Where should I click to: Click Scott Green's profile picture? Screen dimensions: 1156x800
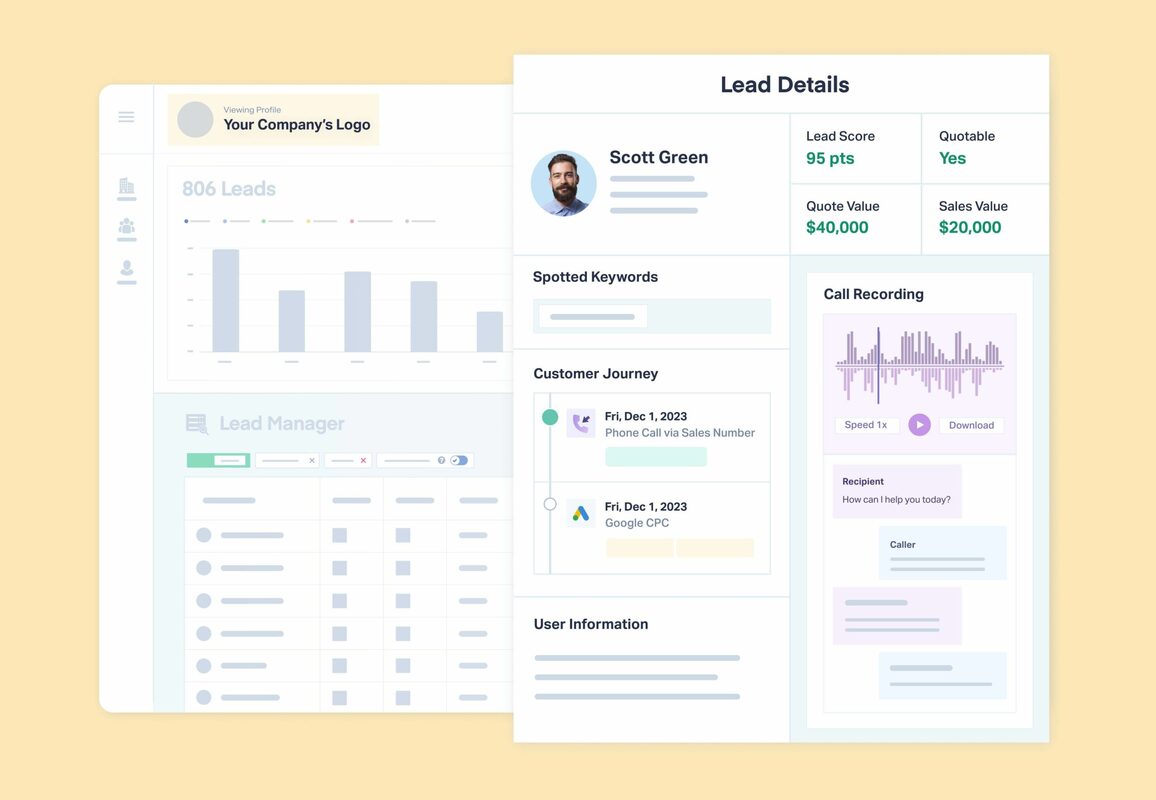point(564,183)
